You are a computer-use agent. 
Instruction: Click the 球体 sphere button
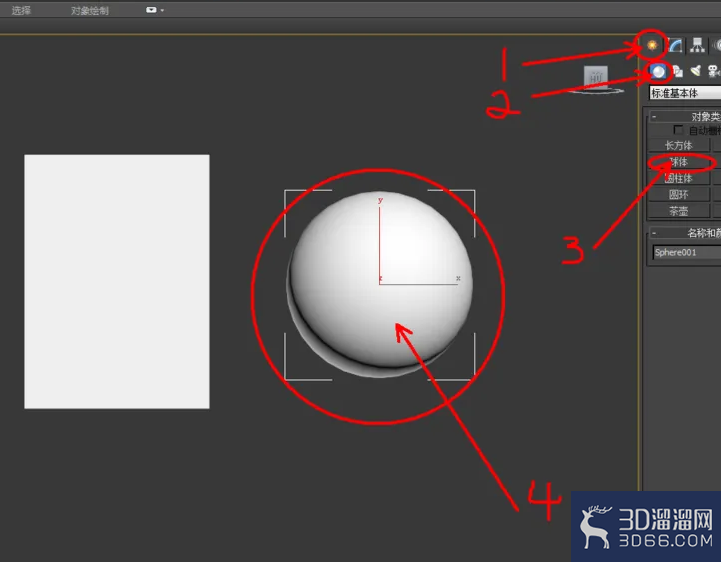click(679, 162)
